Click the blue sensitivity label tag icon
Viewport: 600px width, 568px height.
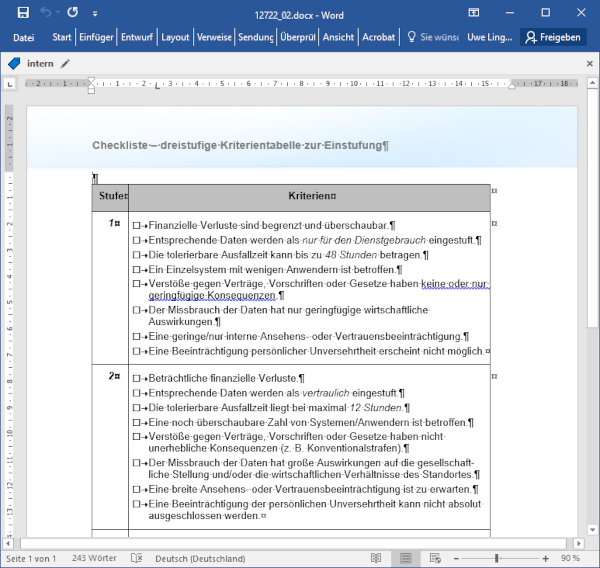coord(14,63)
